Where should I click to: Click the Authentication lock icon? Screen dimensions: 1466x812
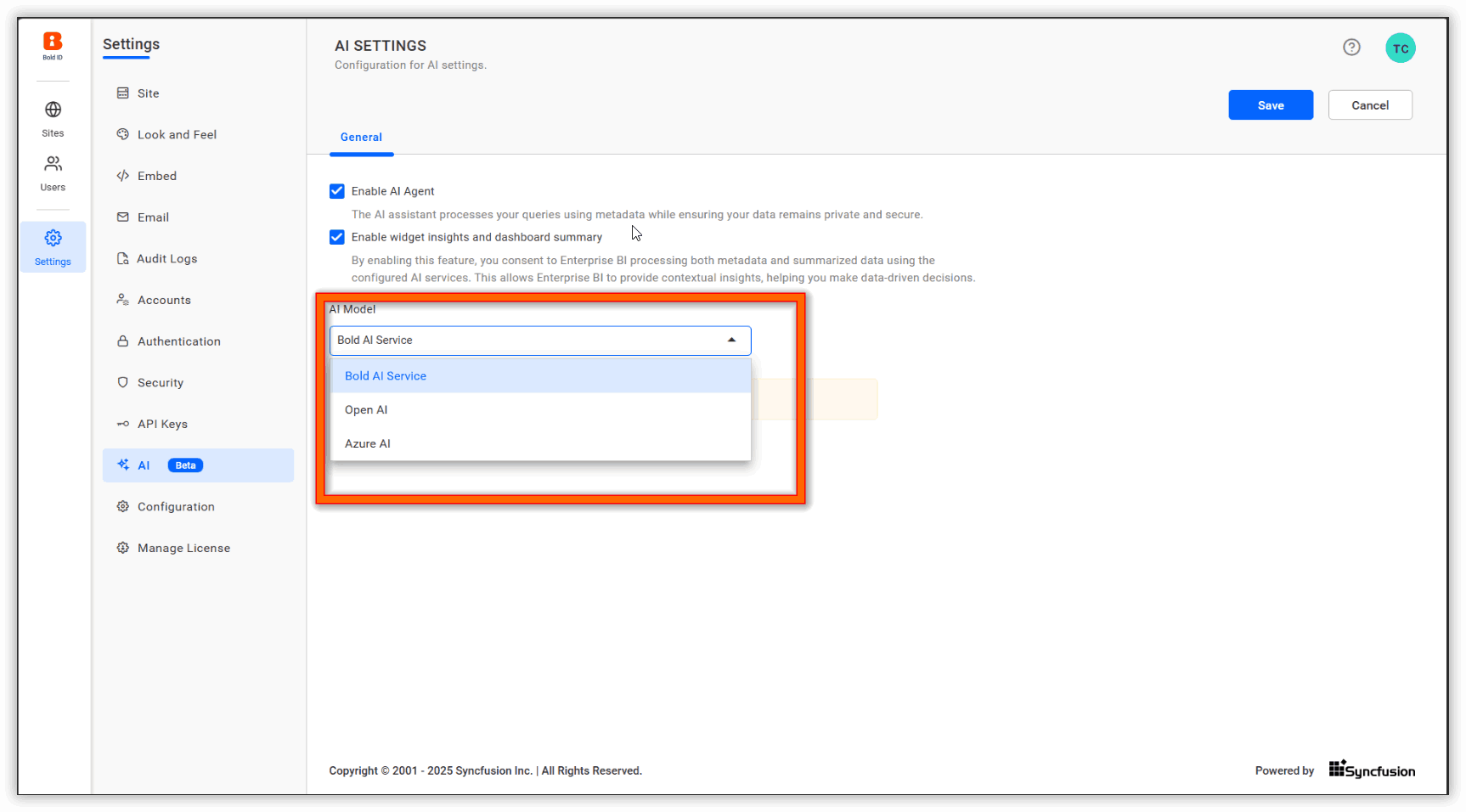(123, 341)
